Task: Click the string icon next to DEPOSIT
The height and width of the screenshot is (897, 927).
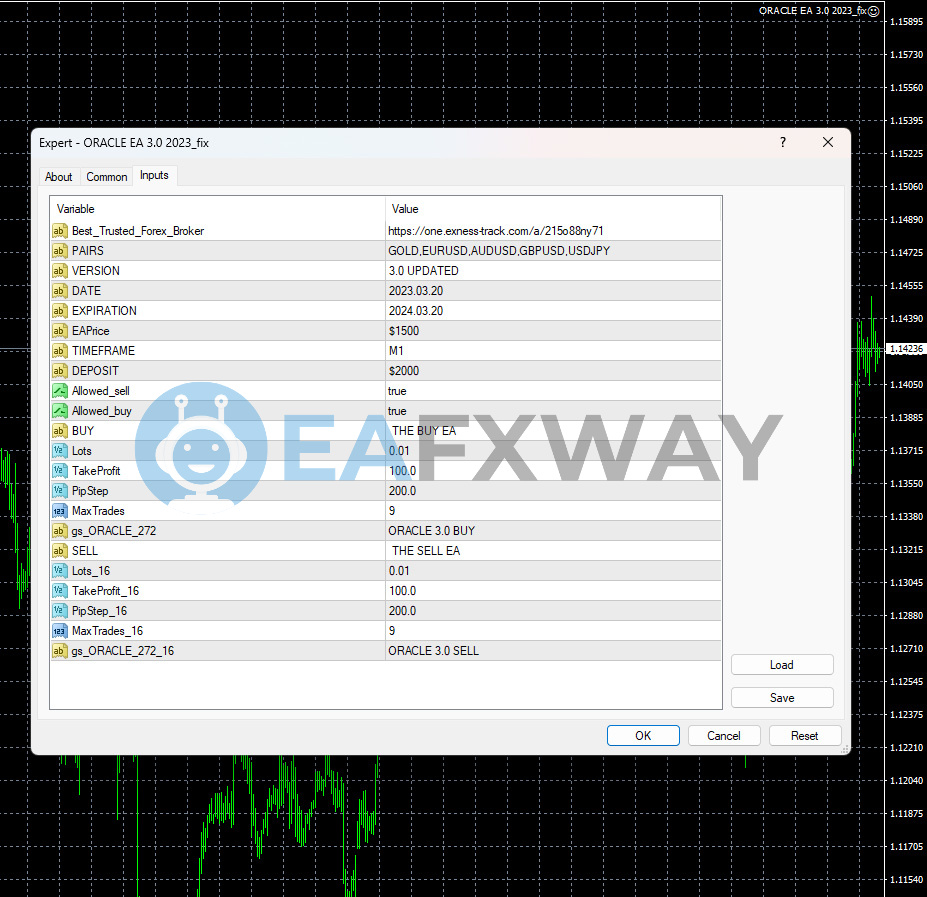Action: coord(60,371)
